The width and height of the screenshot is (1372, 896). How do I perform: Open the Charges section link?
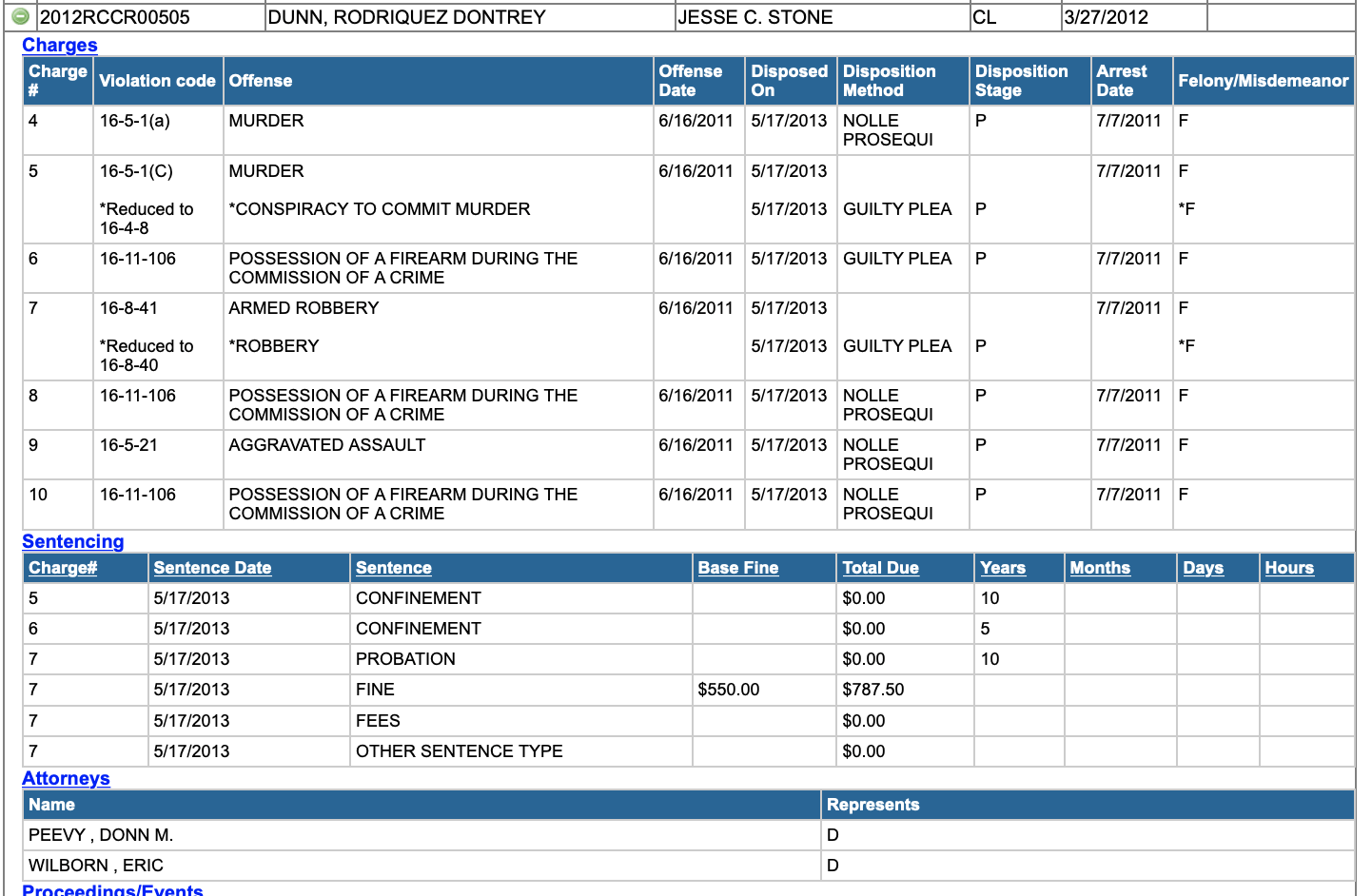pos(59,45)
